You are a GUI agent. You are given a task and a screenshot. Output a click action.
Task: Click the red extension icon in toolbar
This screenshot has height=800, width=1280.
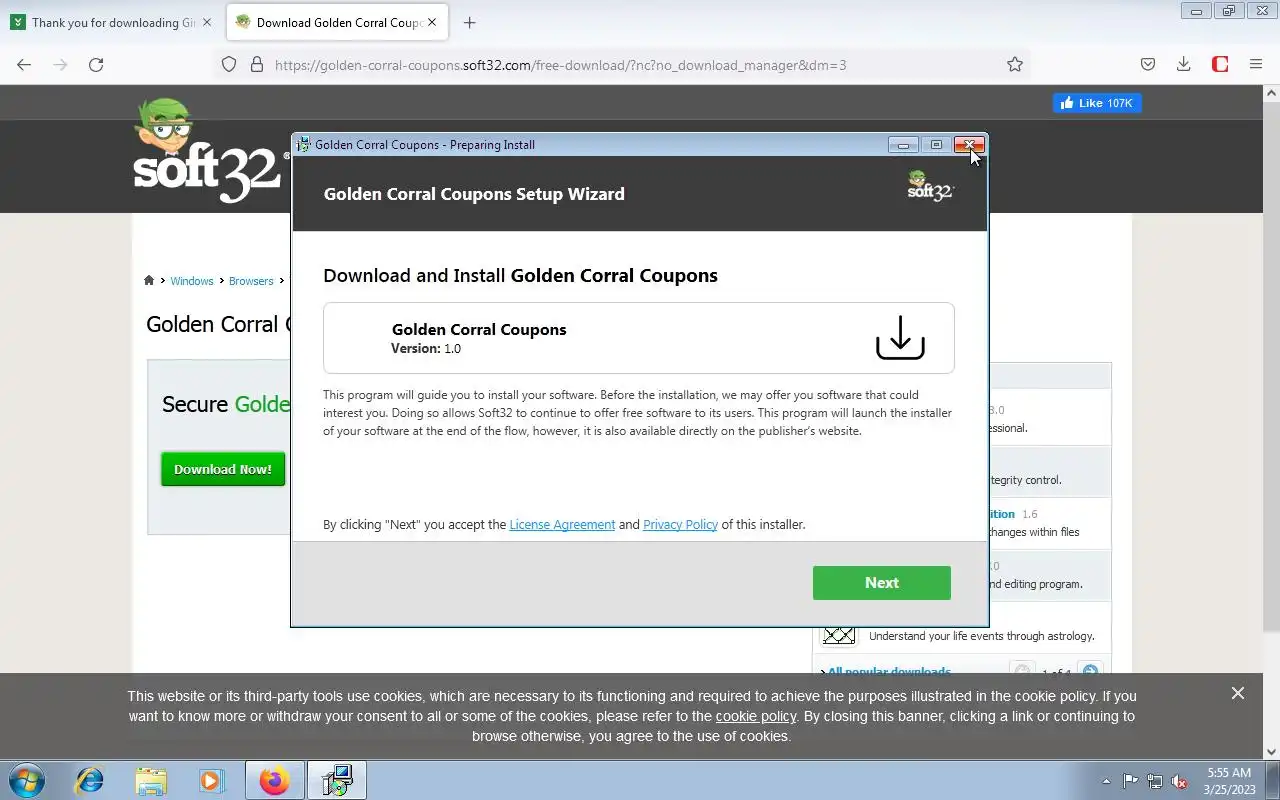coord(1220,65)
